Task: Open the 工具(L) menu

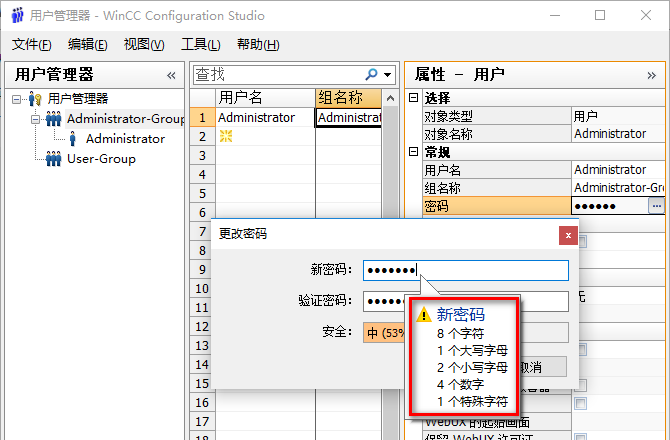Action: [200, 44]
